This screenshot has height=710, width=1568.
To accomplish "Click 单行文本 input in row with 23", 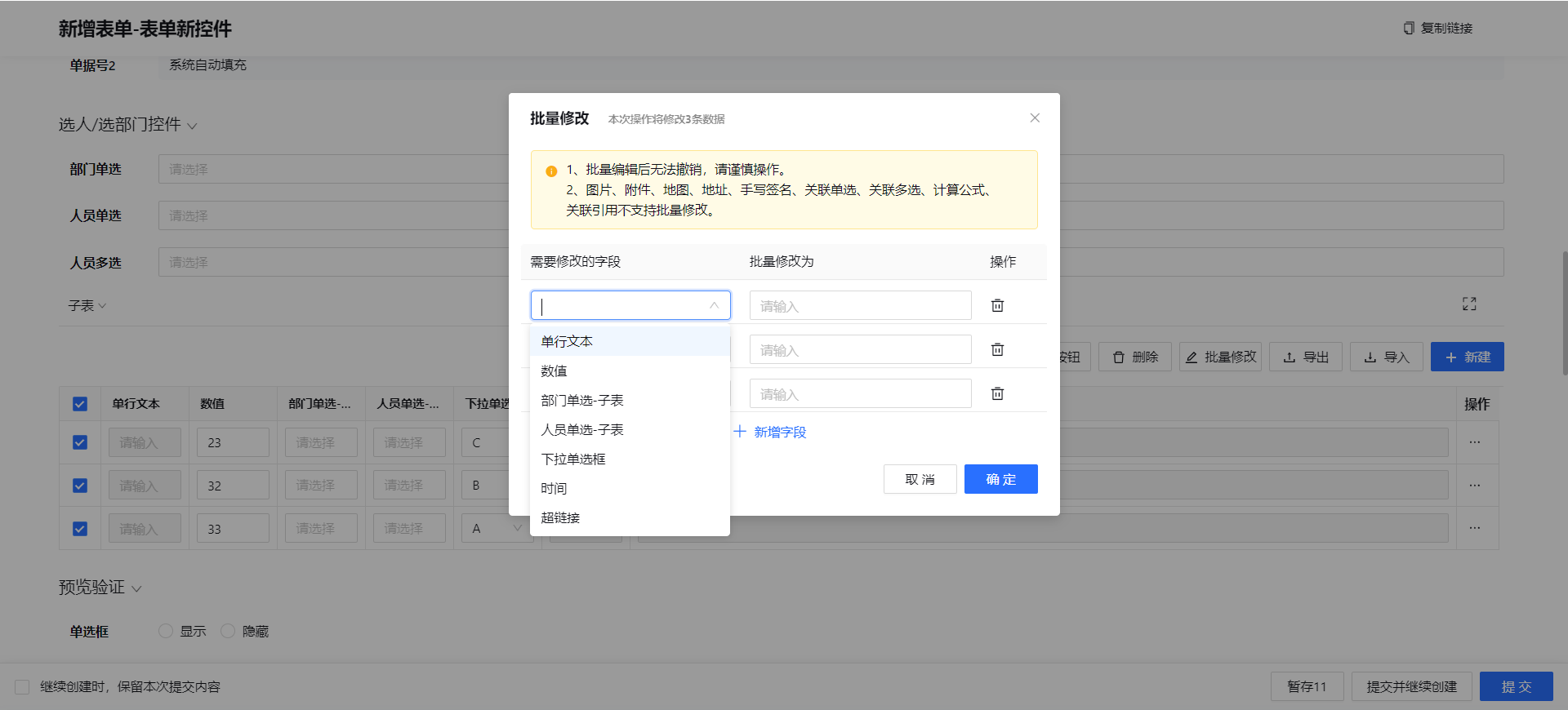I will (x=145, y=442).
